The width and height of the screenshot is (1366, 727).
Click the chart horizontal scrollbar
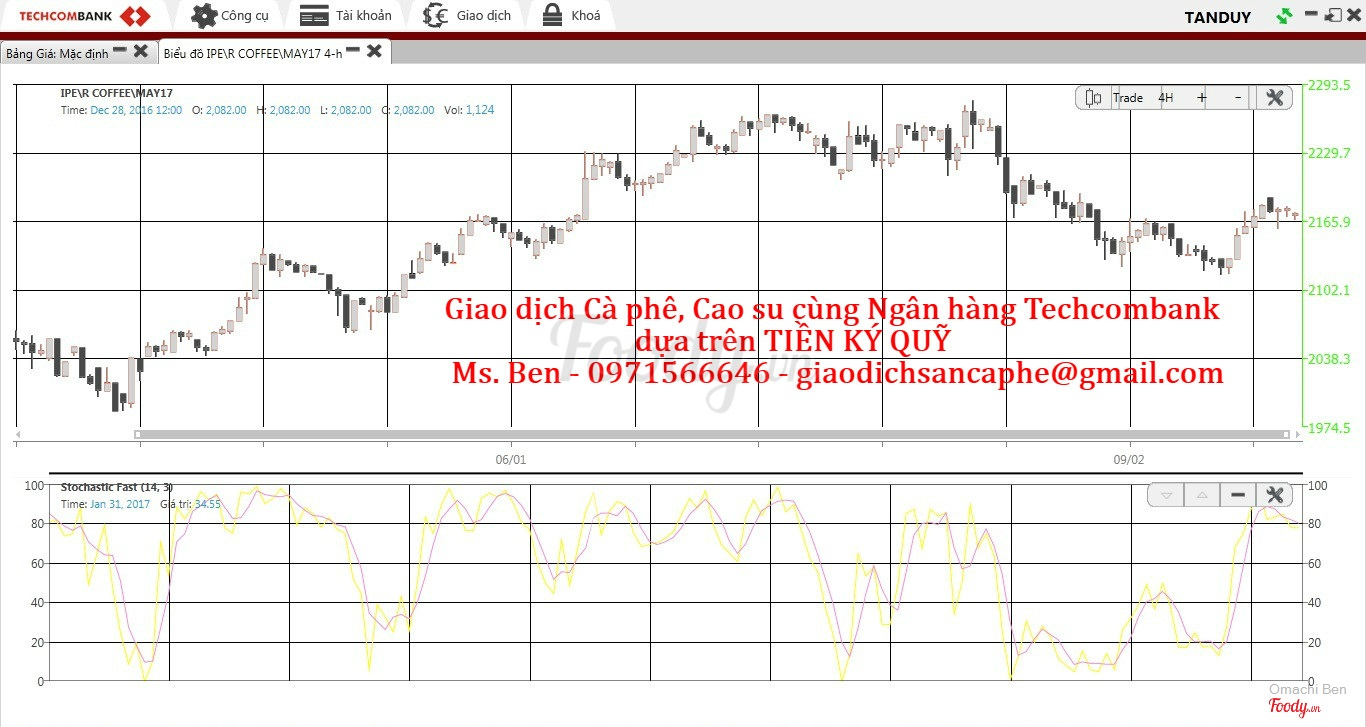click(x=710, y=435)
